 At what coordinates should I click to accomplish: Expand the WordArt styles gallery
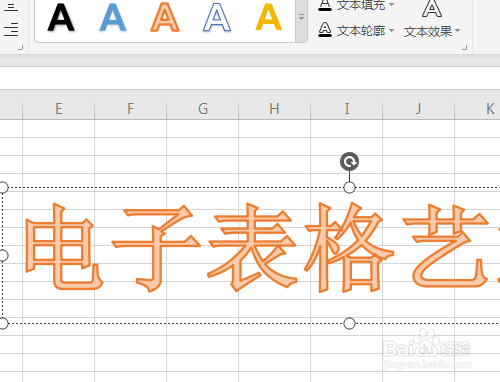[x=301, y=17]
